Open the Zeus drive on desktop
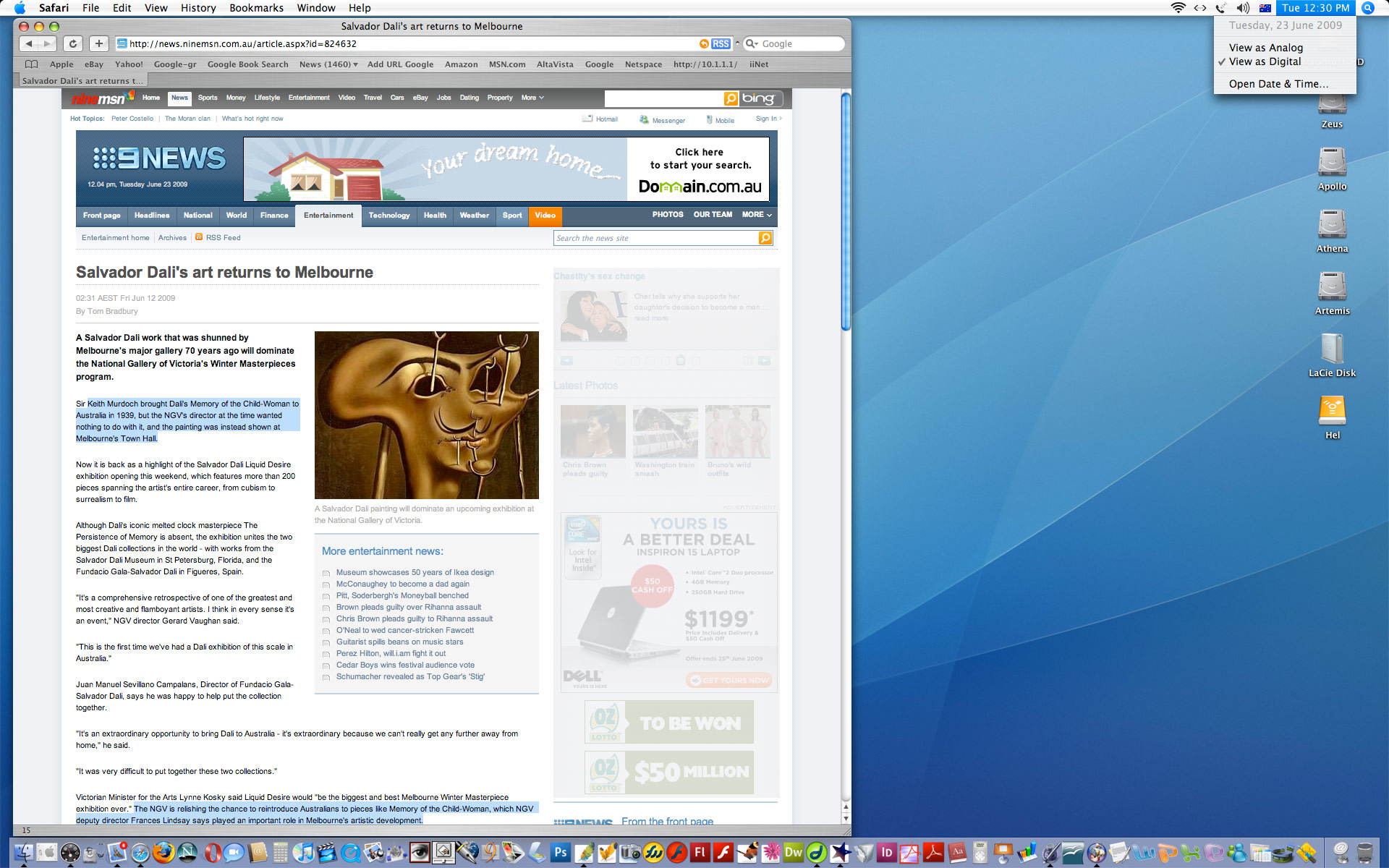 (1332, 106)
